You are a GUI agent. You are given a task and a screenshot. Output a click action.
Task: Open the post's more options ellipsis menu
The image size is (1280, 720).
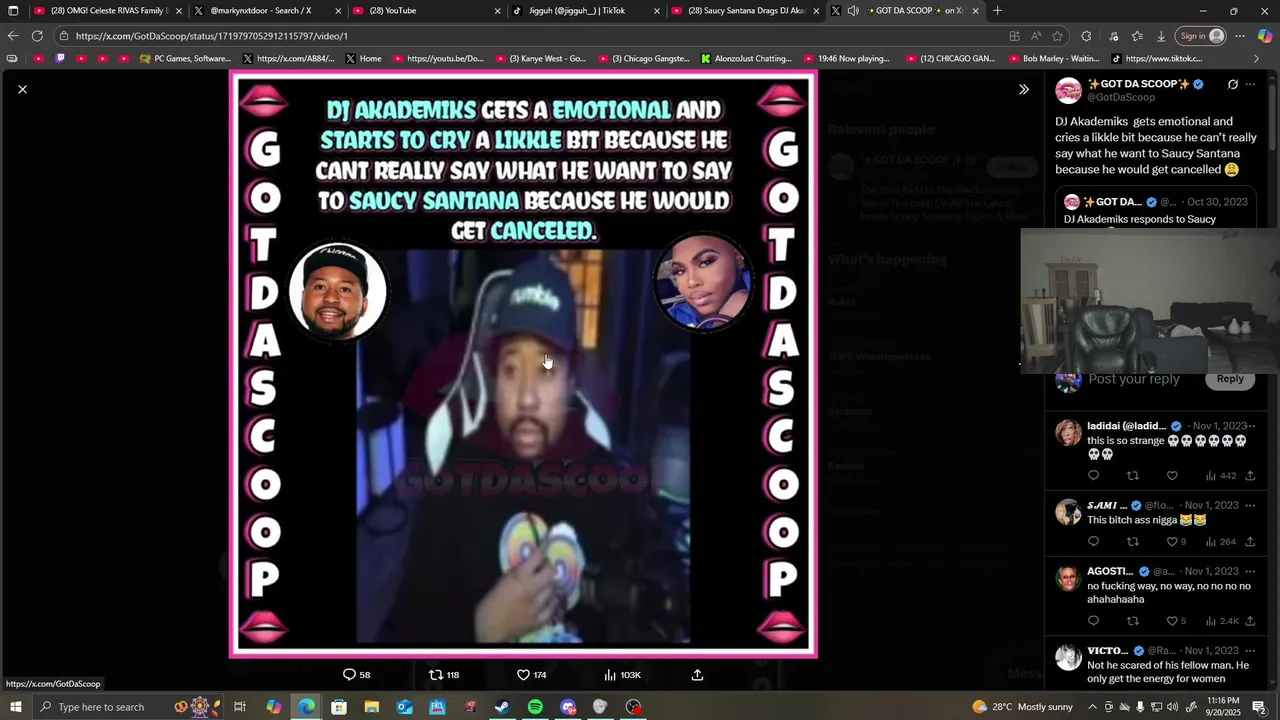tap(1250, 84)
